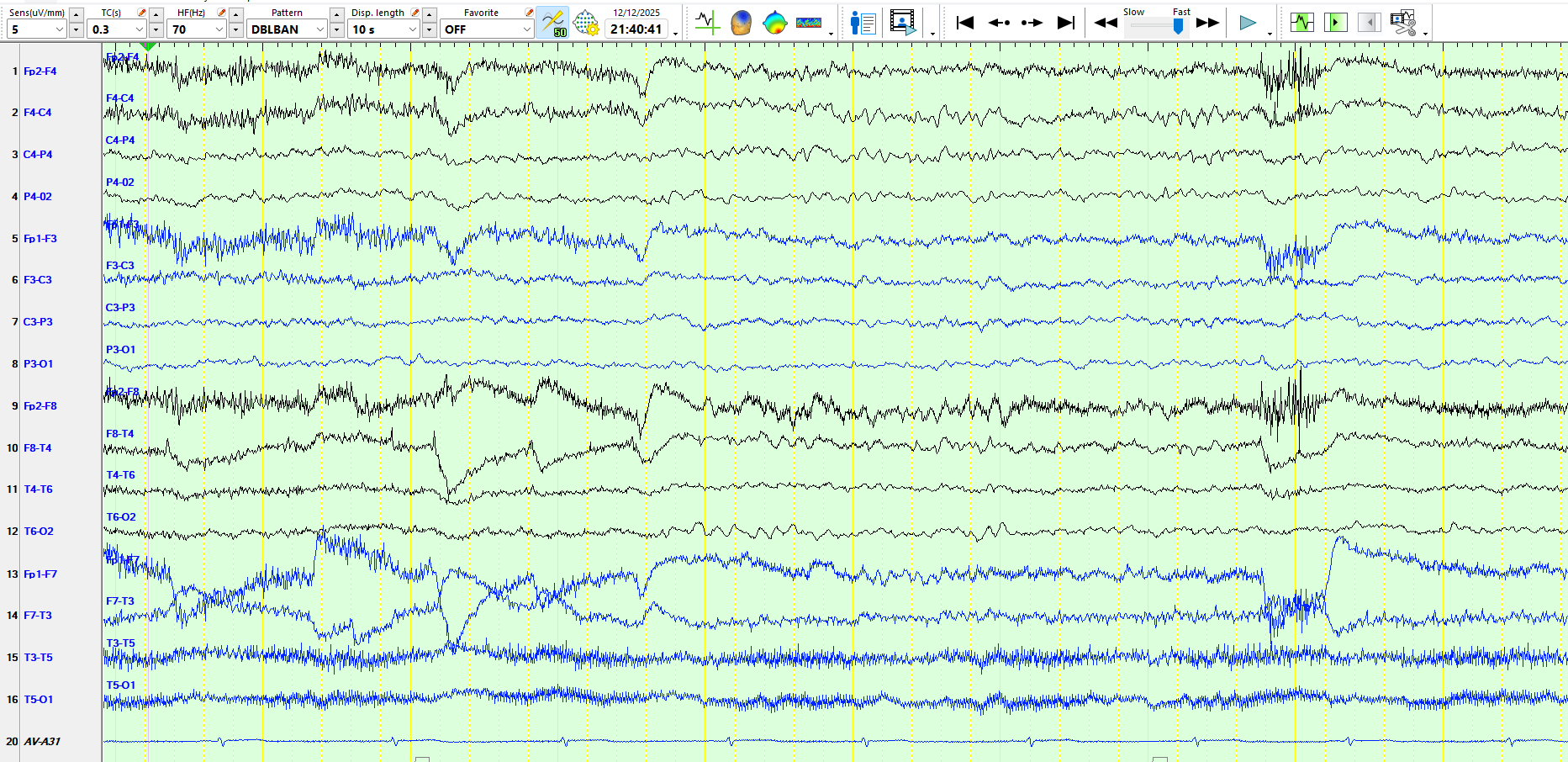Increase sensitivity with the Sens up arrow

coord(76,14)
